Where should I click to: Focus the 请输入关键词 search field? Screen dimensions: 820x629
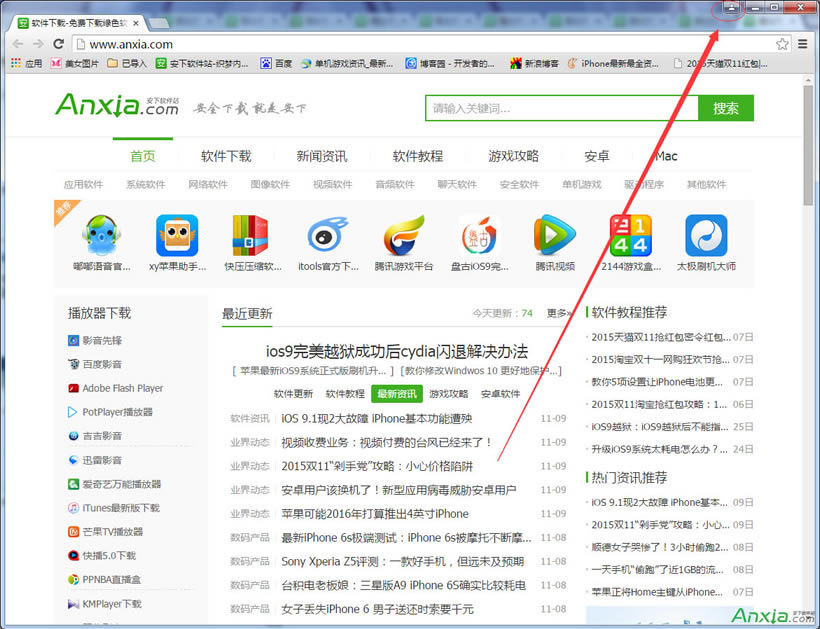click(560, 108)
